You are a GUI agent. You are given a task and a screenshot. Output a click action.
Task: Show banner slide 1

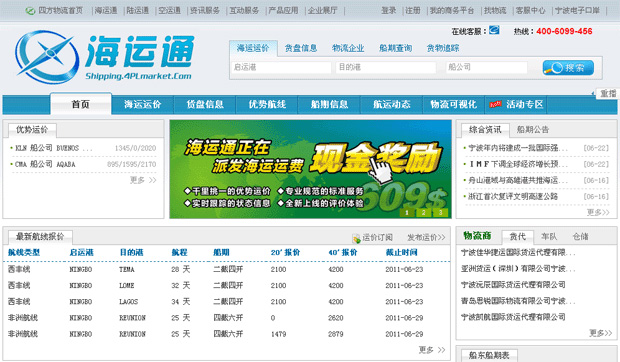tap(407, 213)
